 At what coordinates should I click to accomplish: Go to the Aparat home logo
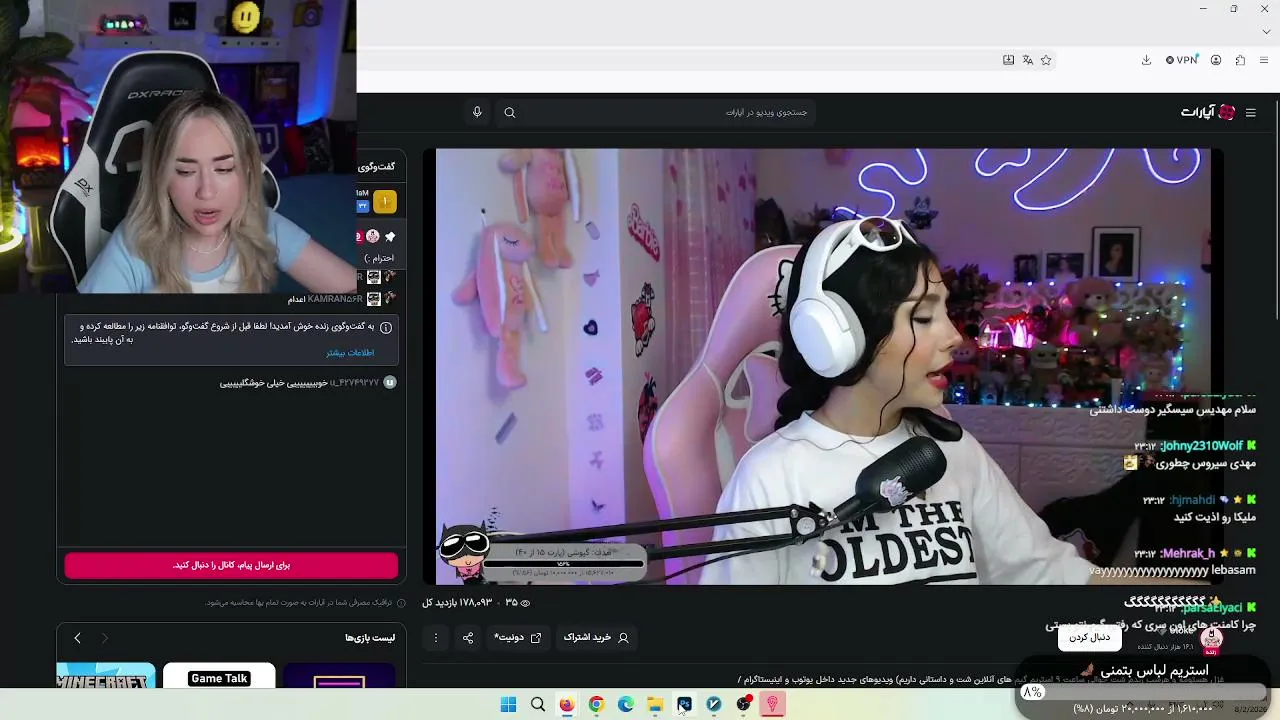click(1208, 113)
